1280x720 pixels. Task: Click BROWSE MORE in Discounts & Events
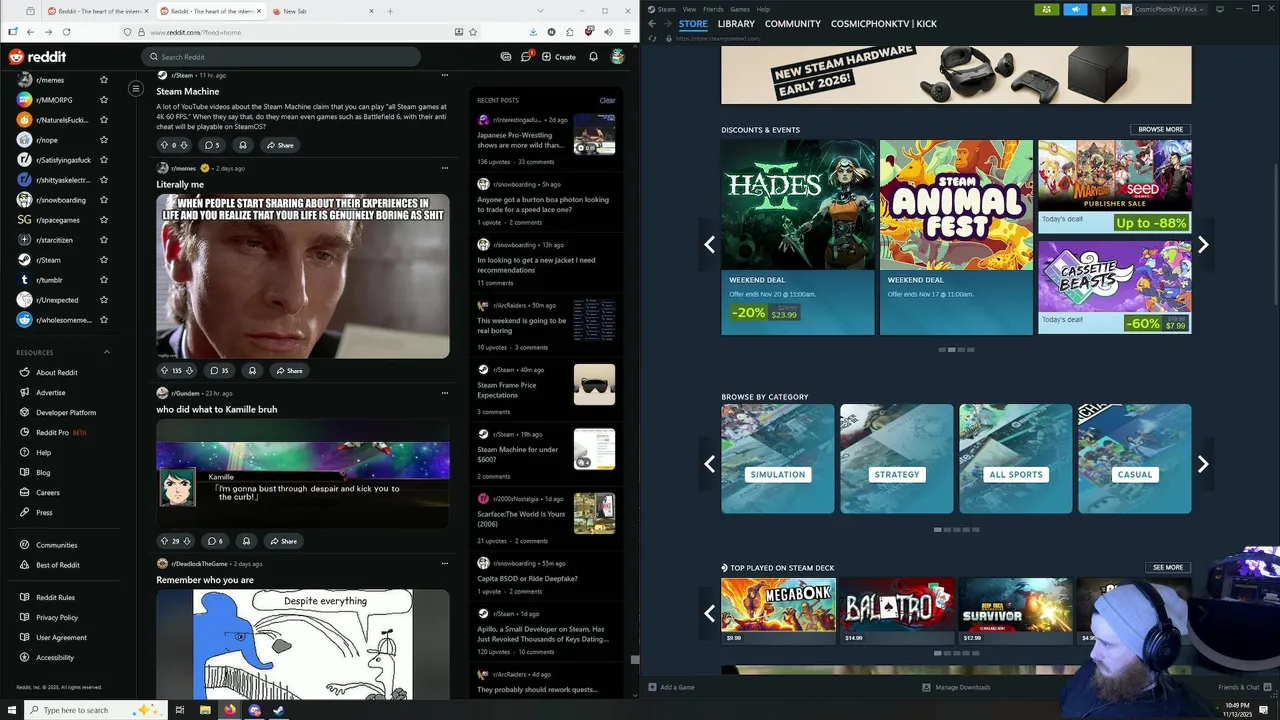1160,129
